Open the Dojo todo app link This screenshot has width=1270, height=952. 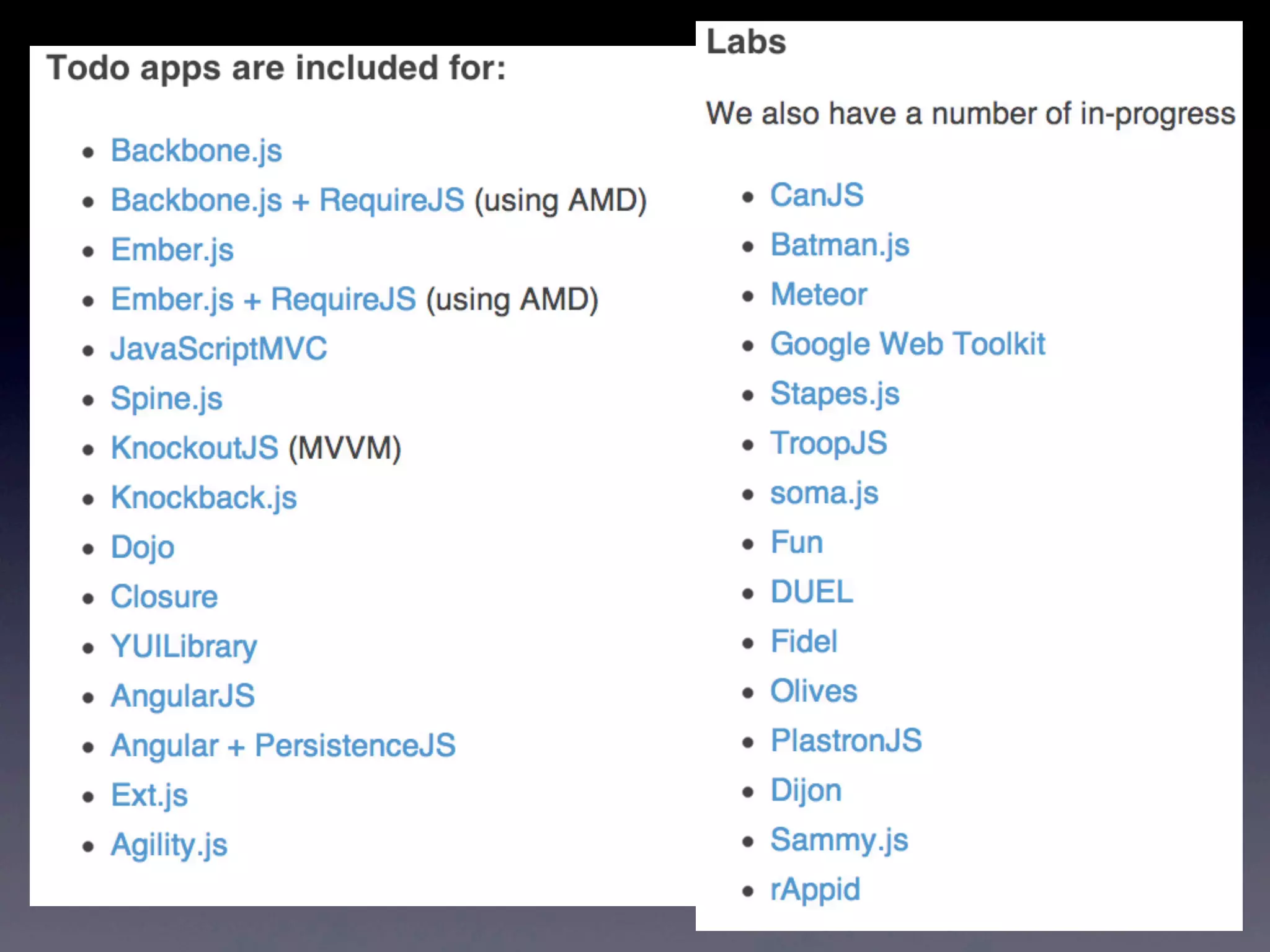point(142,547)
